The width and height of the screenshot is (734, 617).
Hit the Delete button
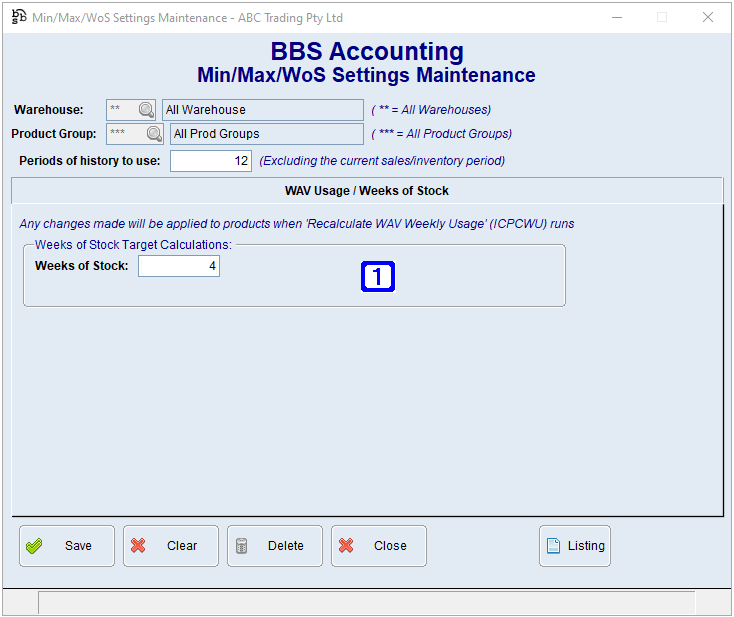coord(275,546)
